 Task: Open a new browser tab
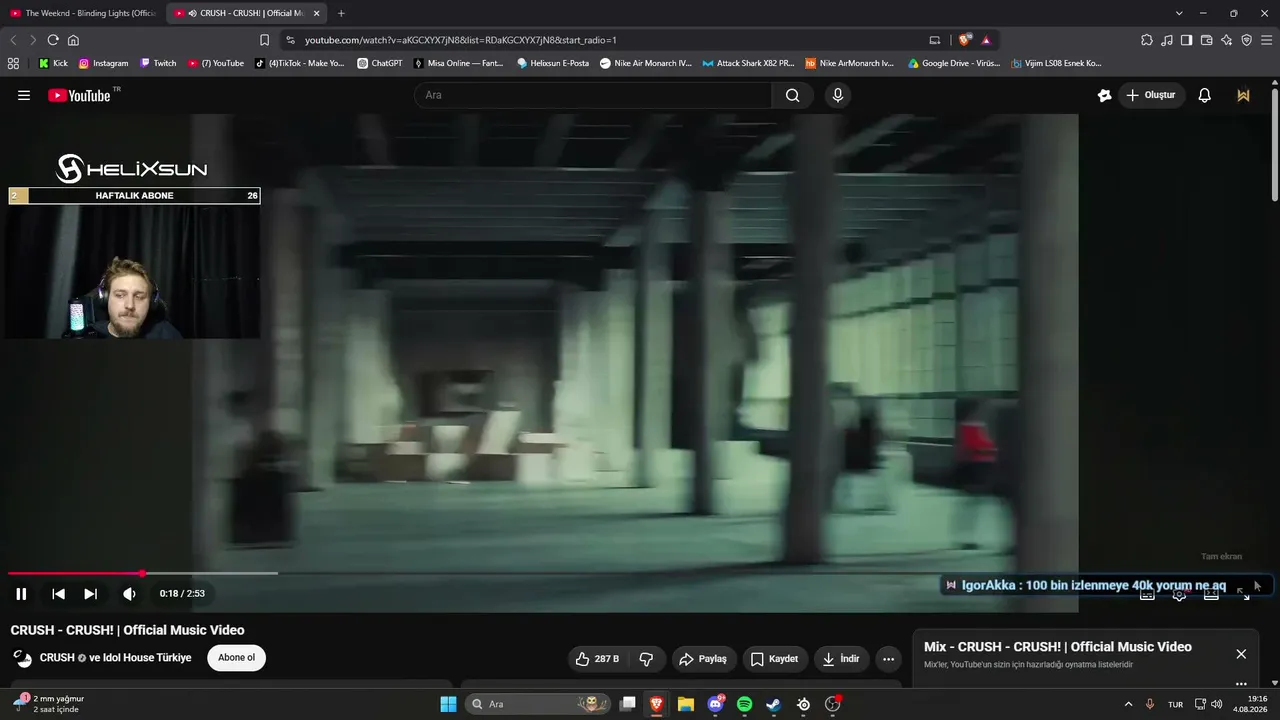pos(341,13)
